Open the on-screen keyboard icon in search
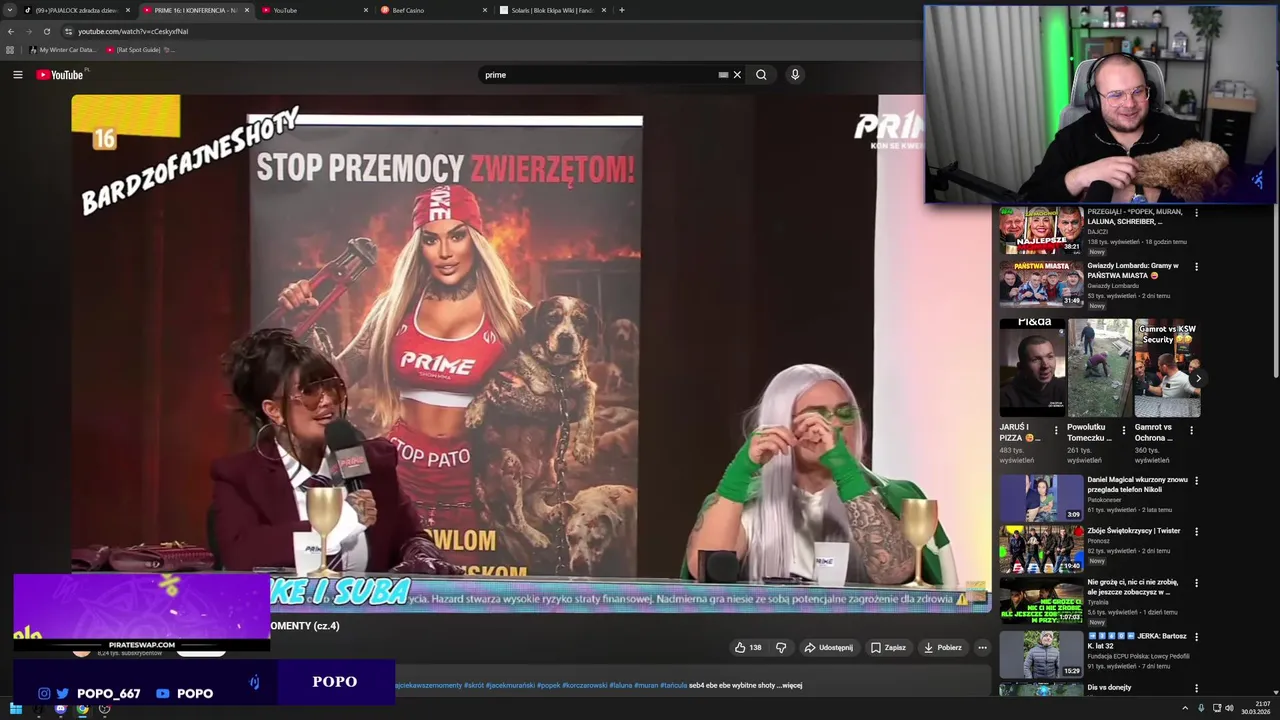Image resolution: width=1280 pixels, height=720 pixels. point(723,75)
